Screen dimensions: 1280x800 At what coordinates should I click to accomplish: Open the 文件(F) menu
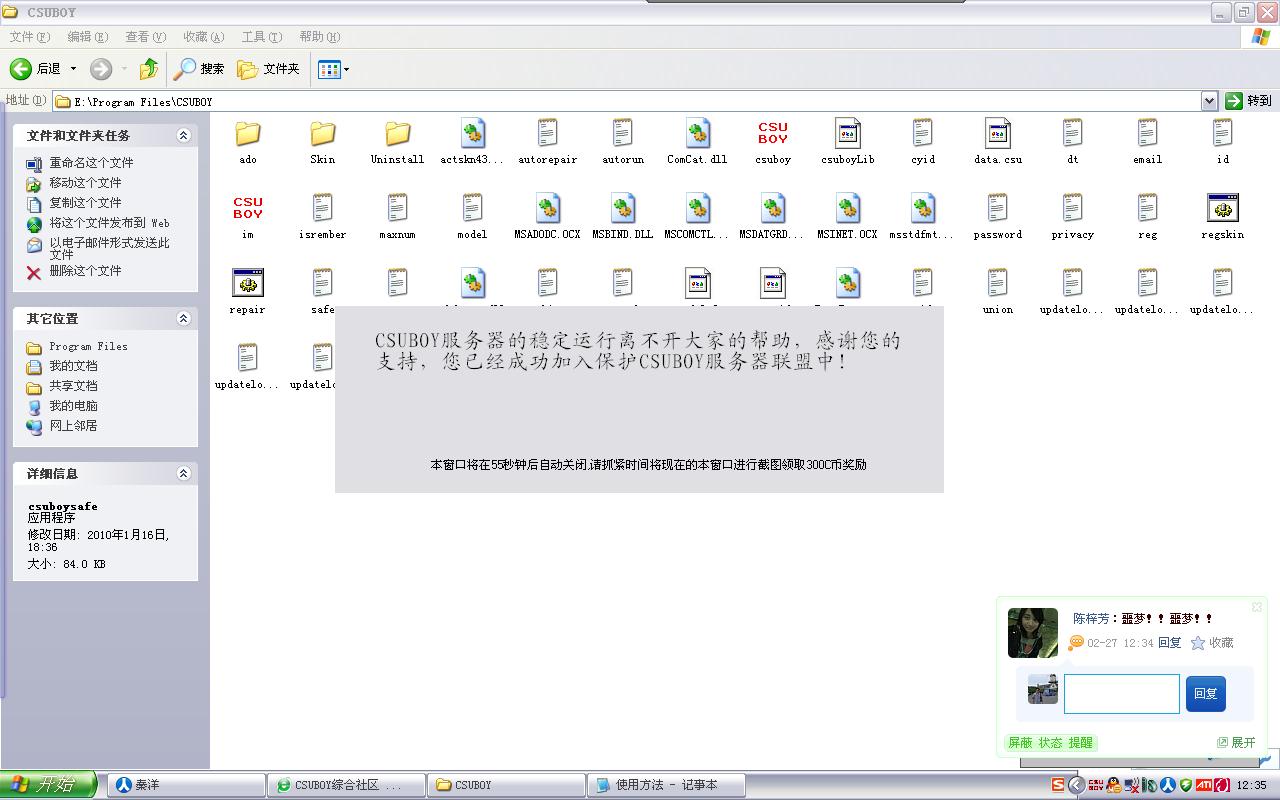click(30, 37)
